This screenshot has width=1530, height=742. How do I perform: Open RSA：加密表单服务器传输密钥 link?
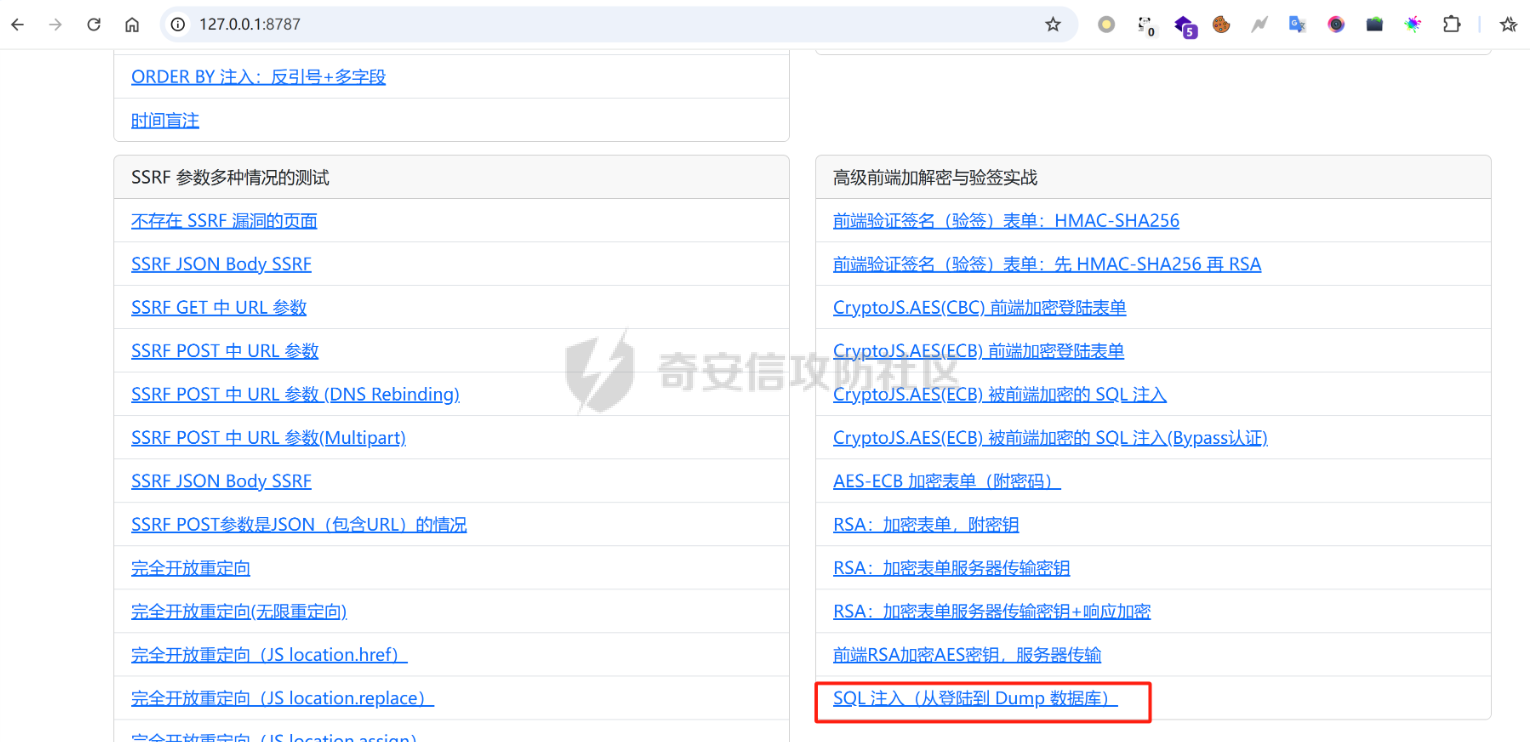tap(952, 568)
